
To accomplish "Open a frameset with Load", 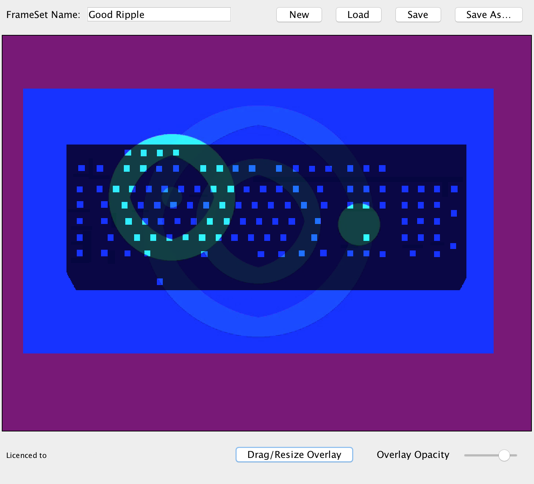I will [358, 15].
